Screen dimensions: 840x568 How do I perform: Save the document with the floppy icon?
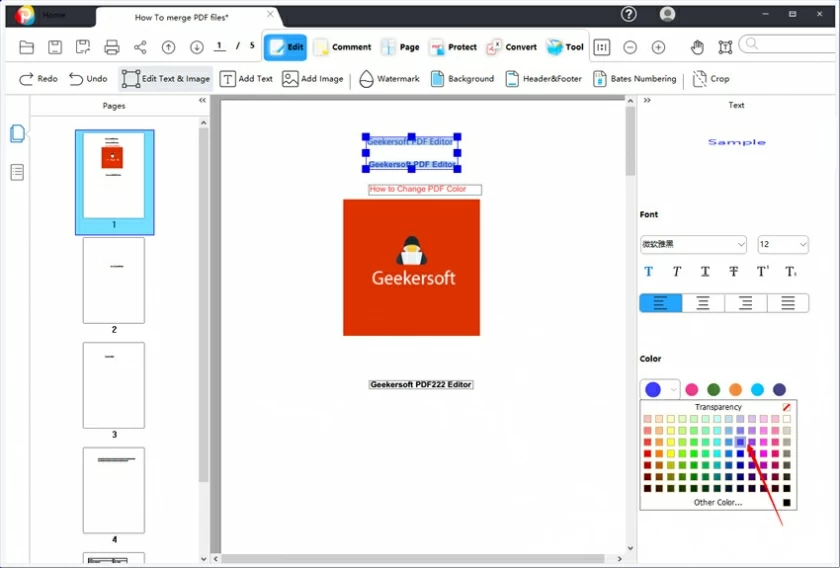(55, 47)
